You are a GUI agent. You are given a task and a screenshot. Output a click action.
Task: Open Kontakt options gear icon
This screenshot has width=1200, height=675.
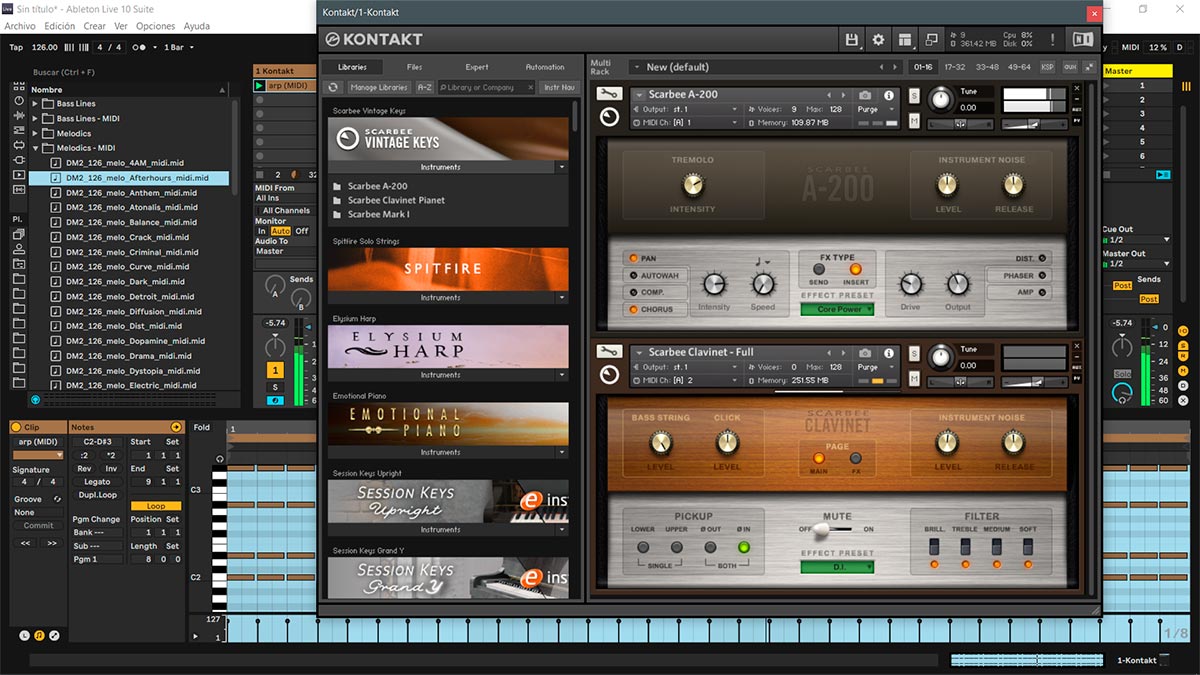tap(878, 40)
